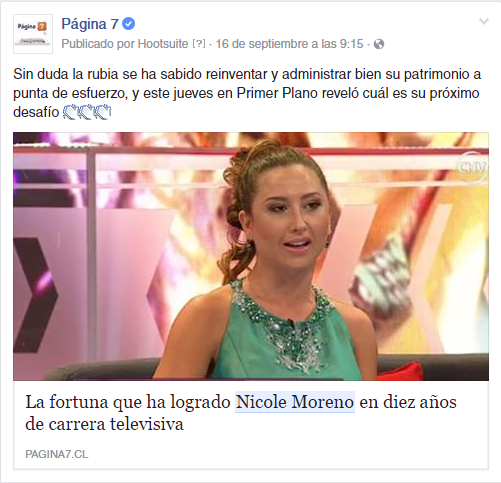Open the Página 7 profile picture

click(x=33, y=34)
